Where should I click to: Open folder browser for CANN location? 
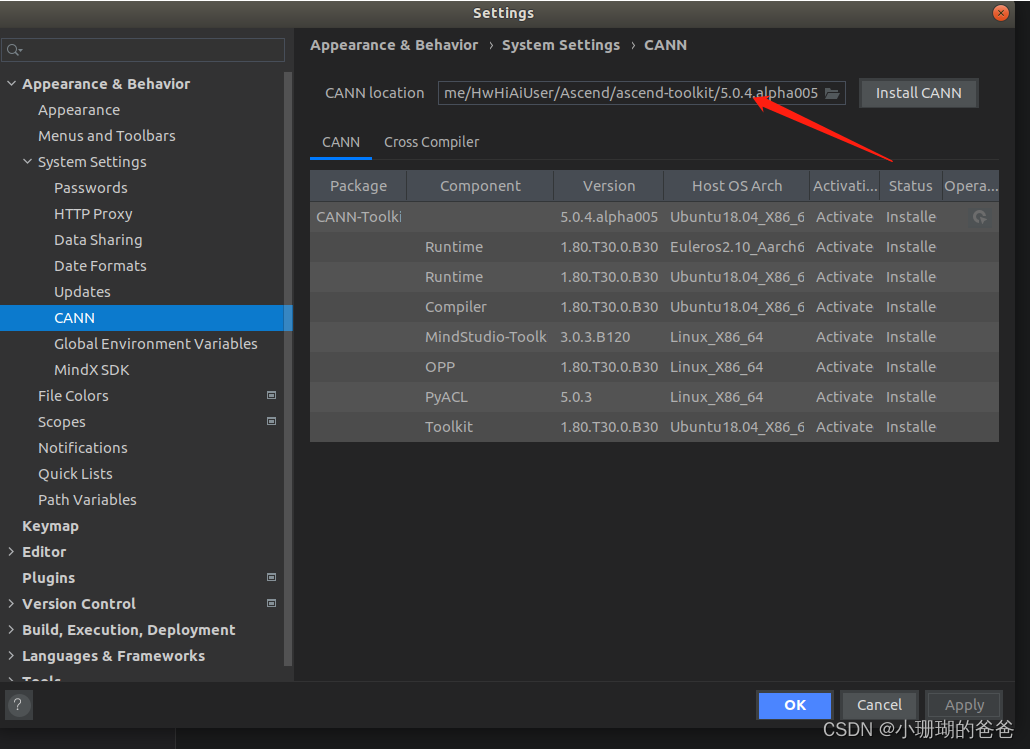click(832, 93)
